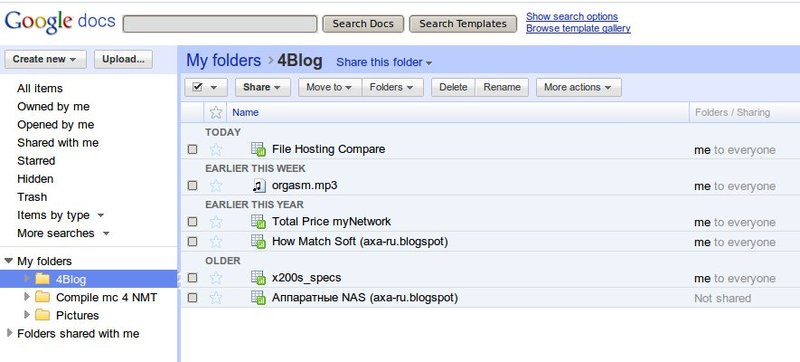Click in the search text field
The image size is (800, 362).
pos(220,24)
